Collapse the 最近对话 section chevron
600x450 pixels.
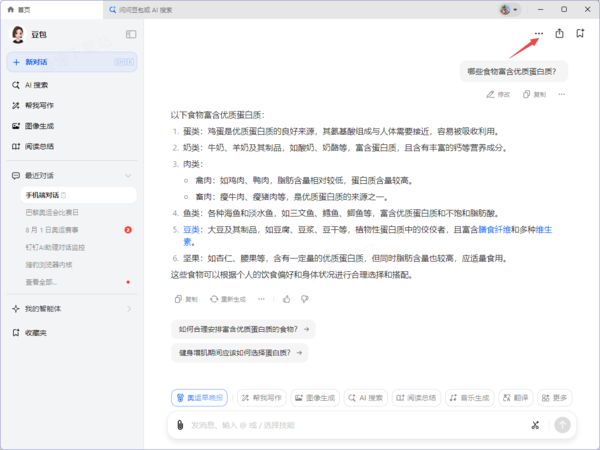(128, 176)
